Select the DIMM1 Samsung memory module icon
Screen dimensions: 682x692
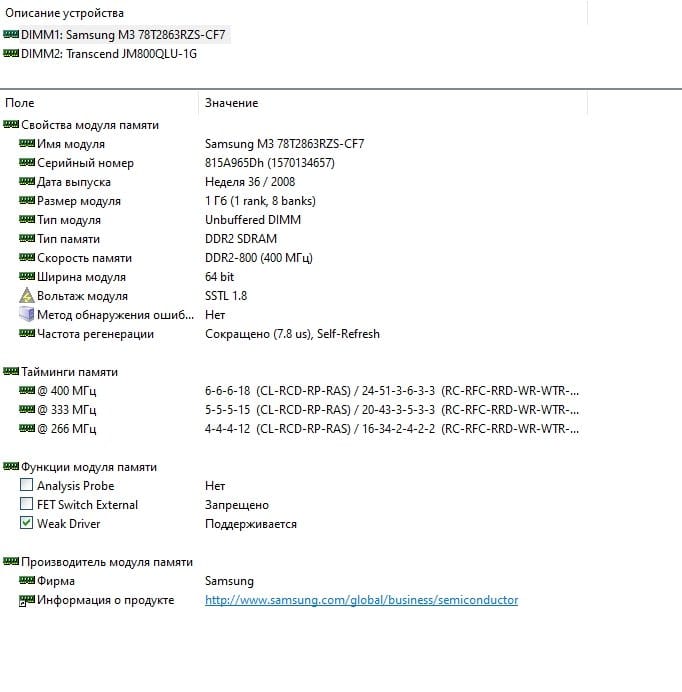[11, 34]
